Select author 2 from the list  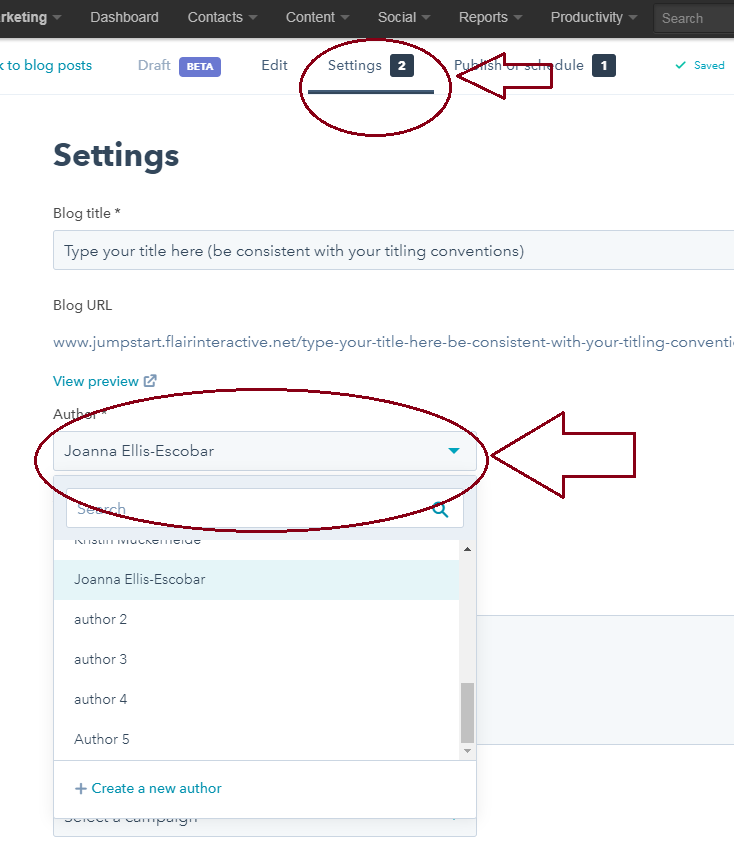101,620
